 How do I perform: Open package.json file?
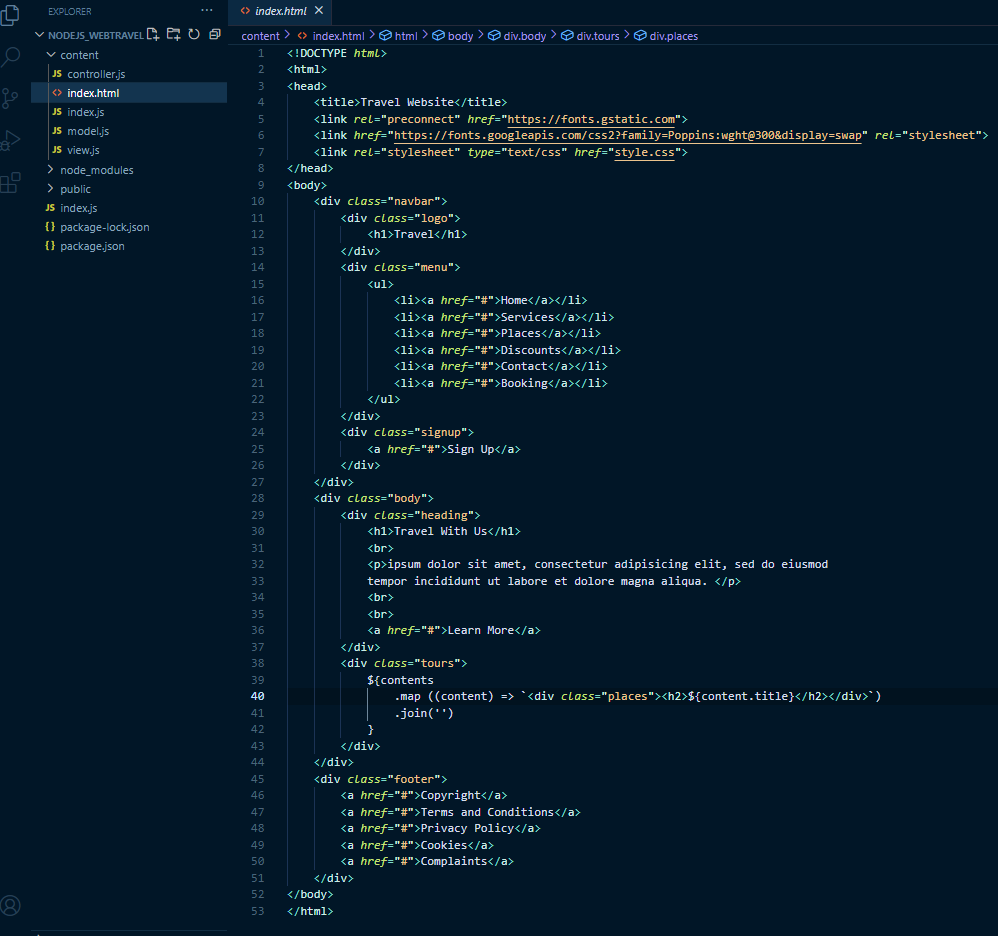click(x=92, y=246)
